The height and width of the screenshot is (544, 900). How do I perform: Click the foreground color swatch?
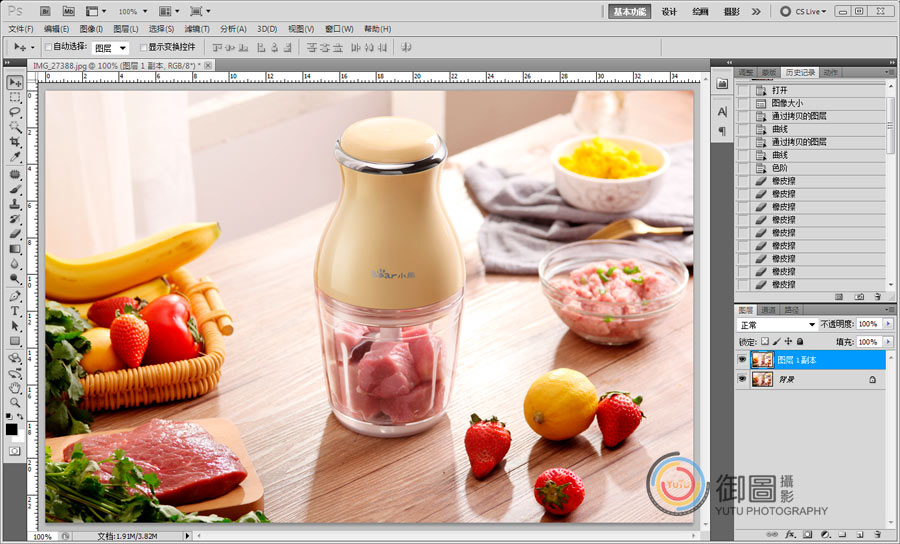click(12, 428)
